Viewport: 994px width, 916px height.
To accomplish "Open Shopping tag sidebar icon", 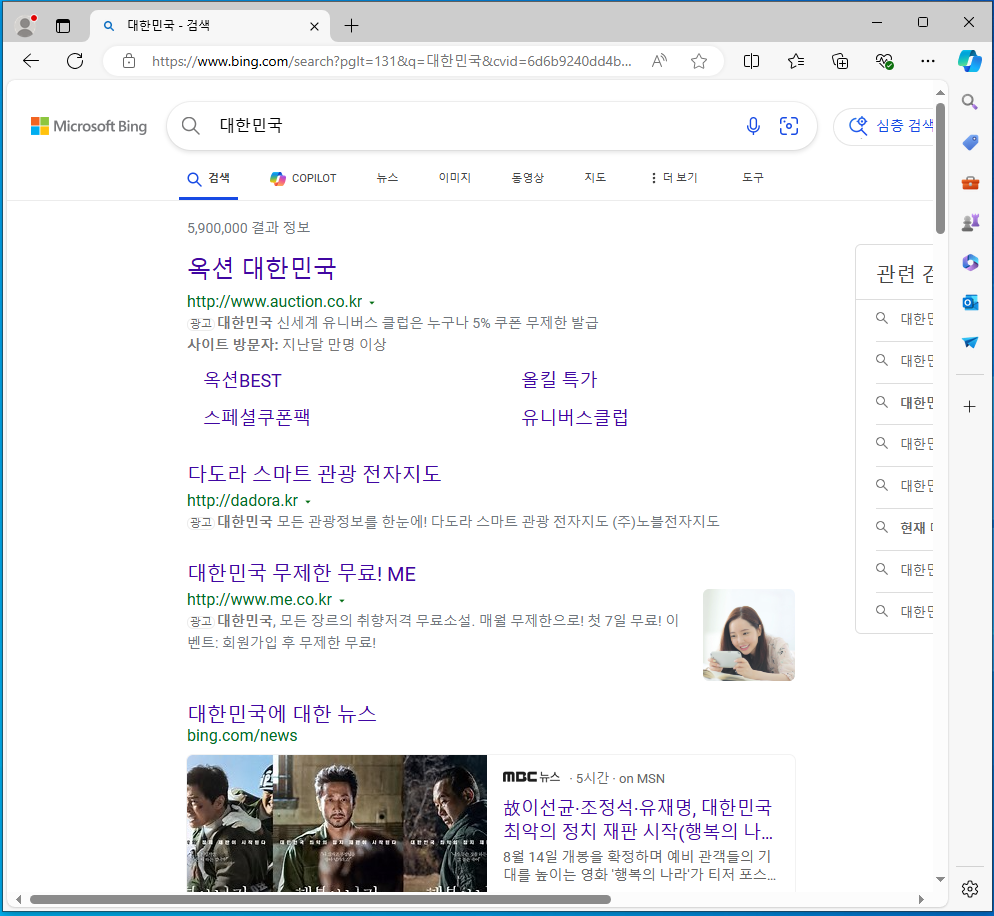I will click(x=969, y=143).
